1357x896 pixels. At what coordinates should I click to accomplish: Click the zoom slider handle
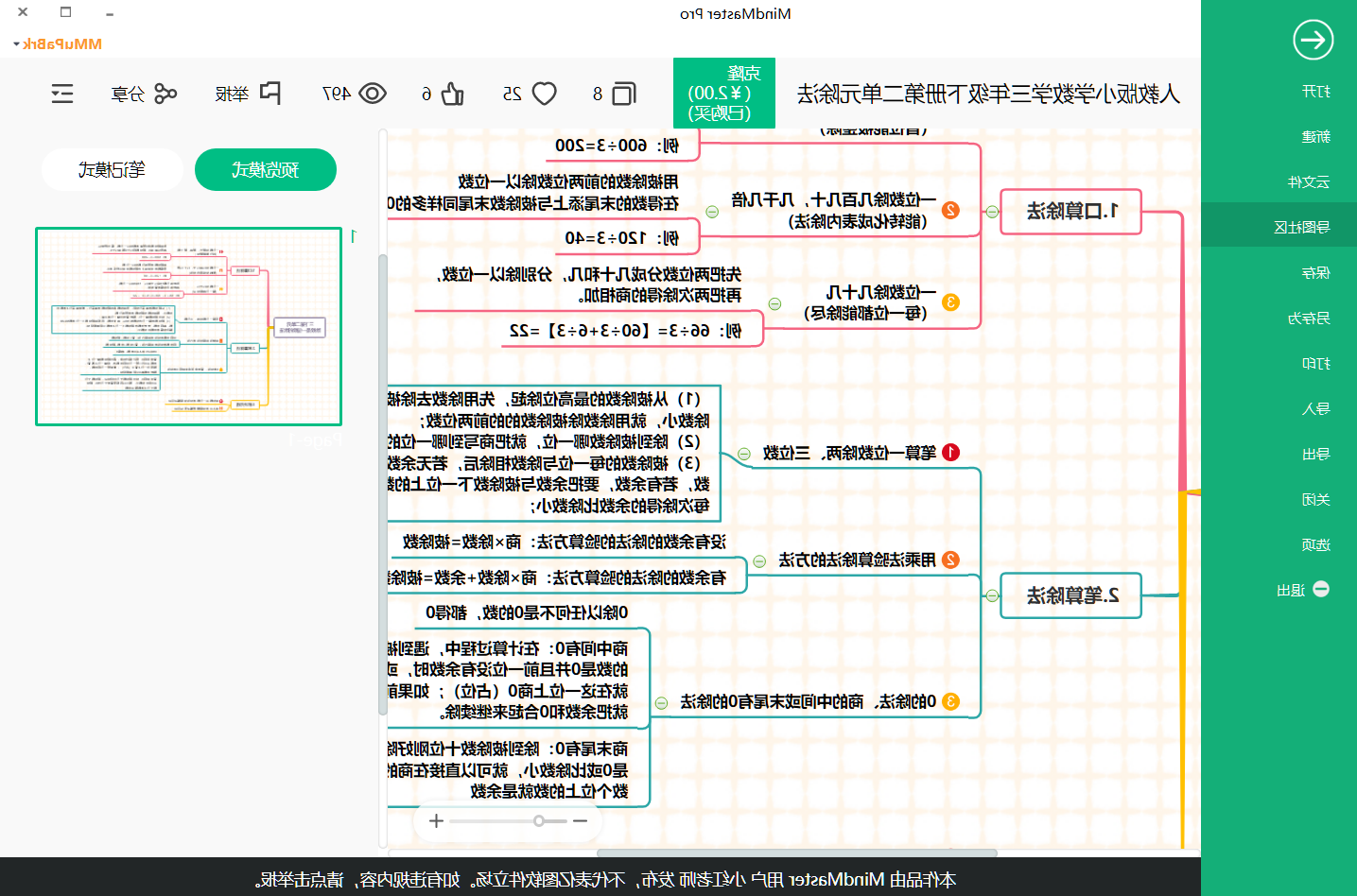point(538,820)
